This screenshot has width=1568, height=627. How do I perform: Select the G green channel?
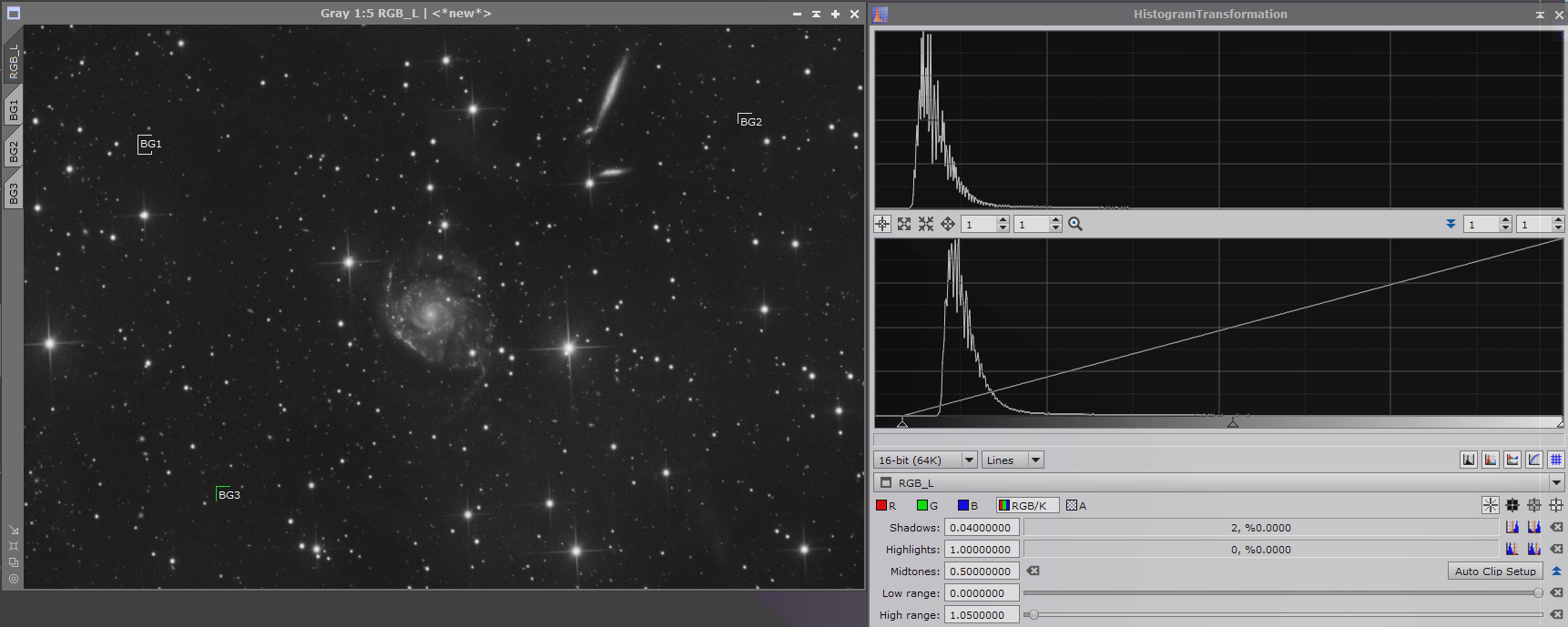(927, 506)
